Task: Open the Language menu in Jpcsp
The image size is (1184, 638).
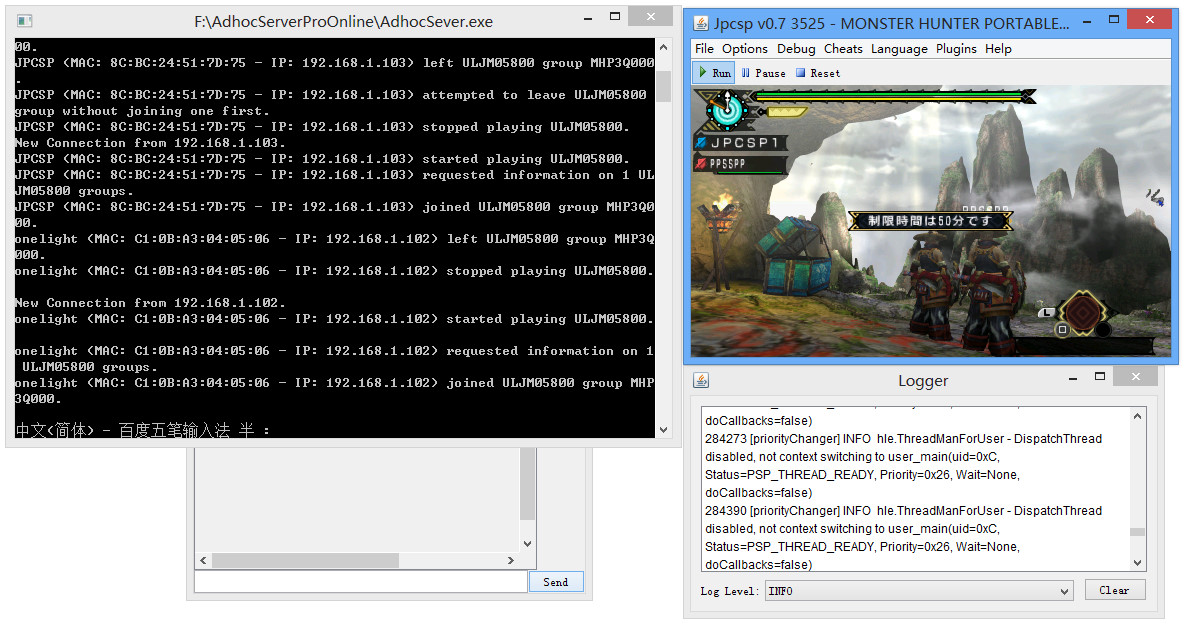Action: click(x=899, y=48)
